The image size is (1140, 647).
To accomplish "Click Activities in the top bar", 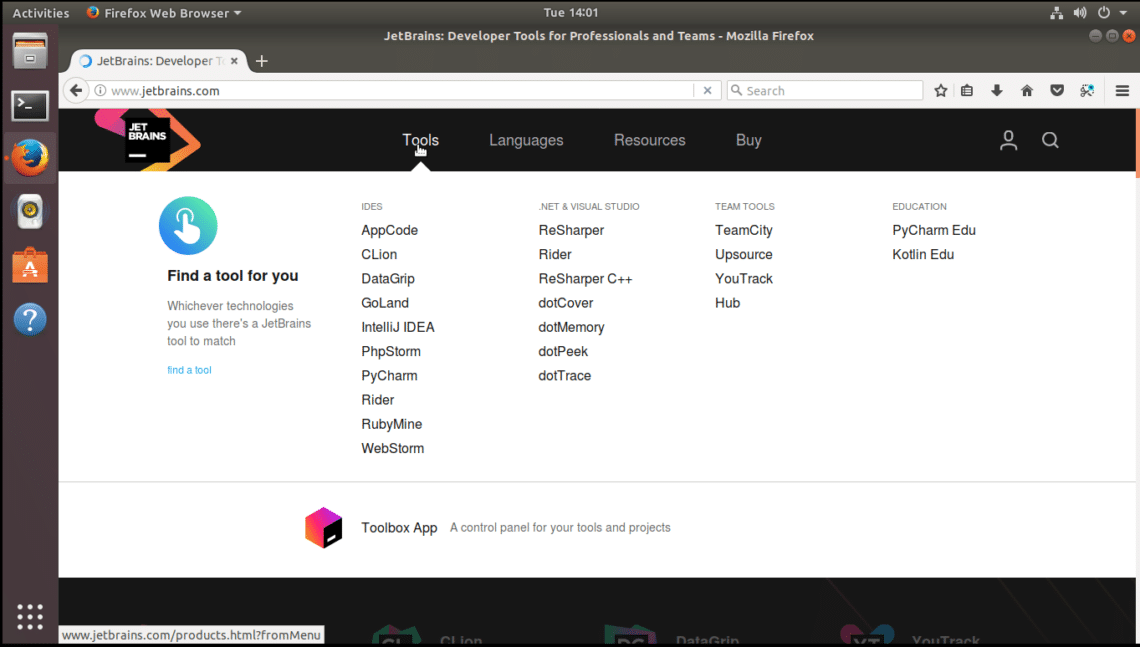I will pos(41,12).
